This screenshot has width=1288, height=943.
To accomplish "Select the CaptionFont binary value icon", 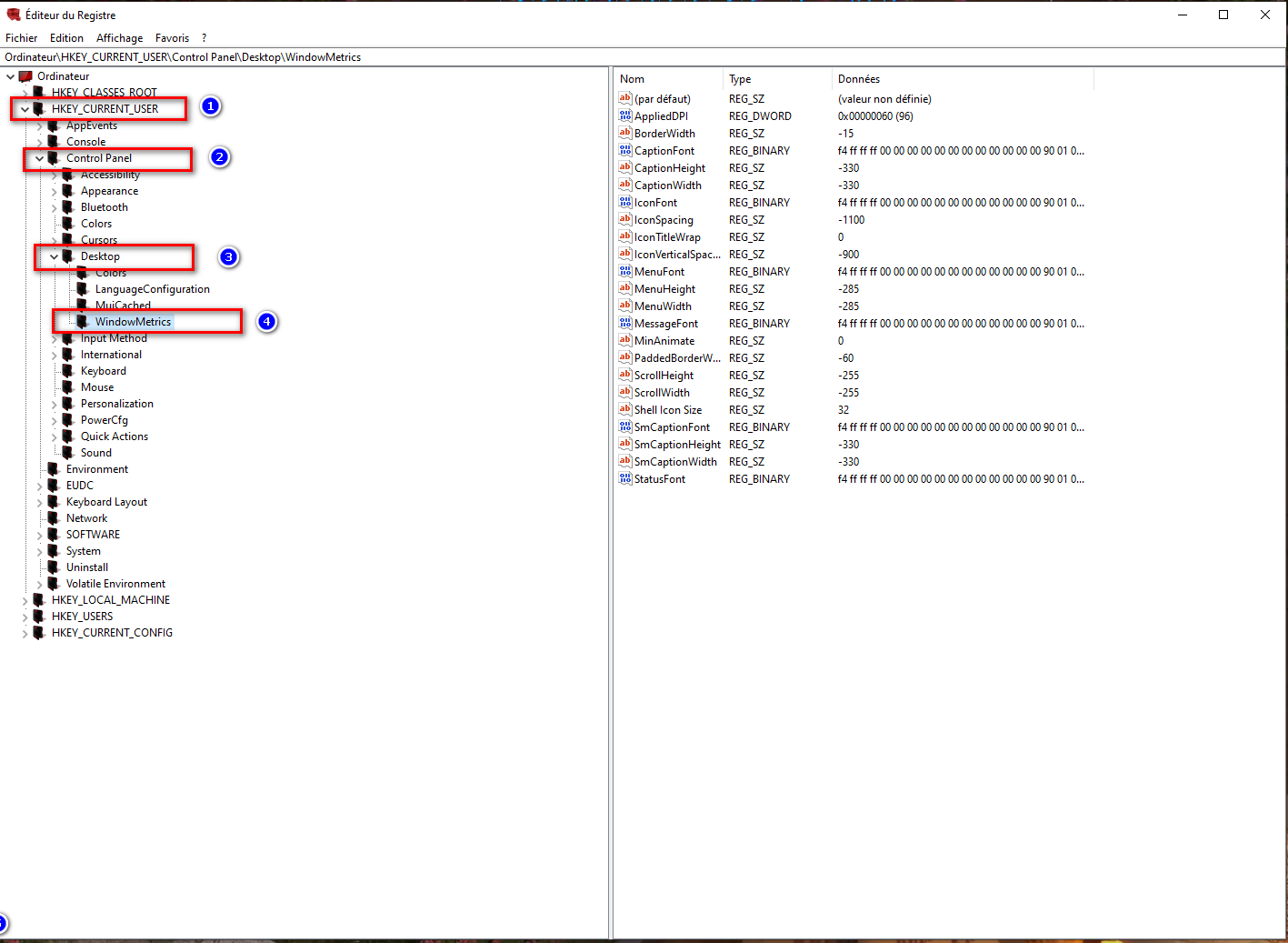I will point(624,151).
